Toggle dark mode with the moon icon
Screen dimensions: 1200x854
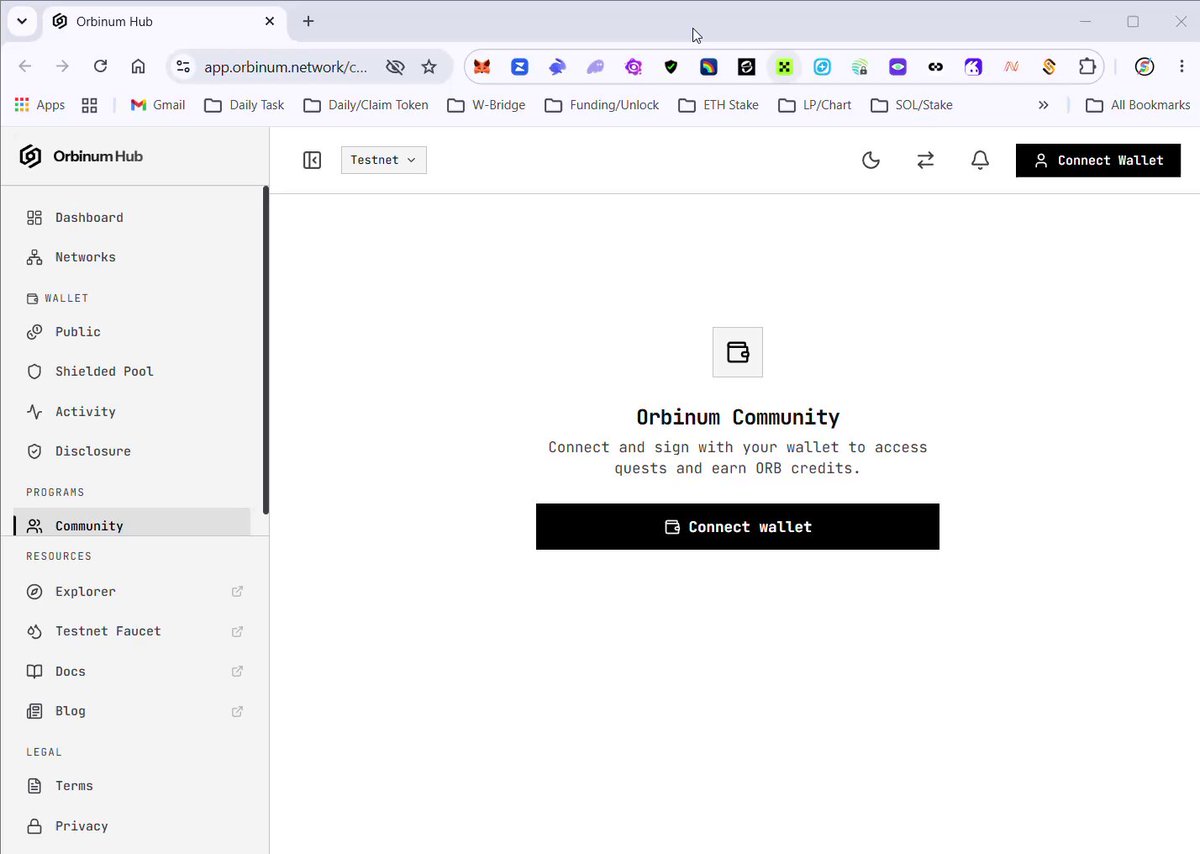[x=871, y=160]
